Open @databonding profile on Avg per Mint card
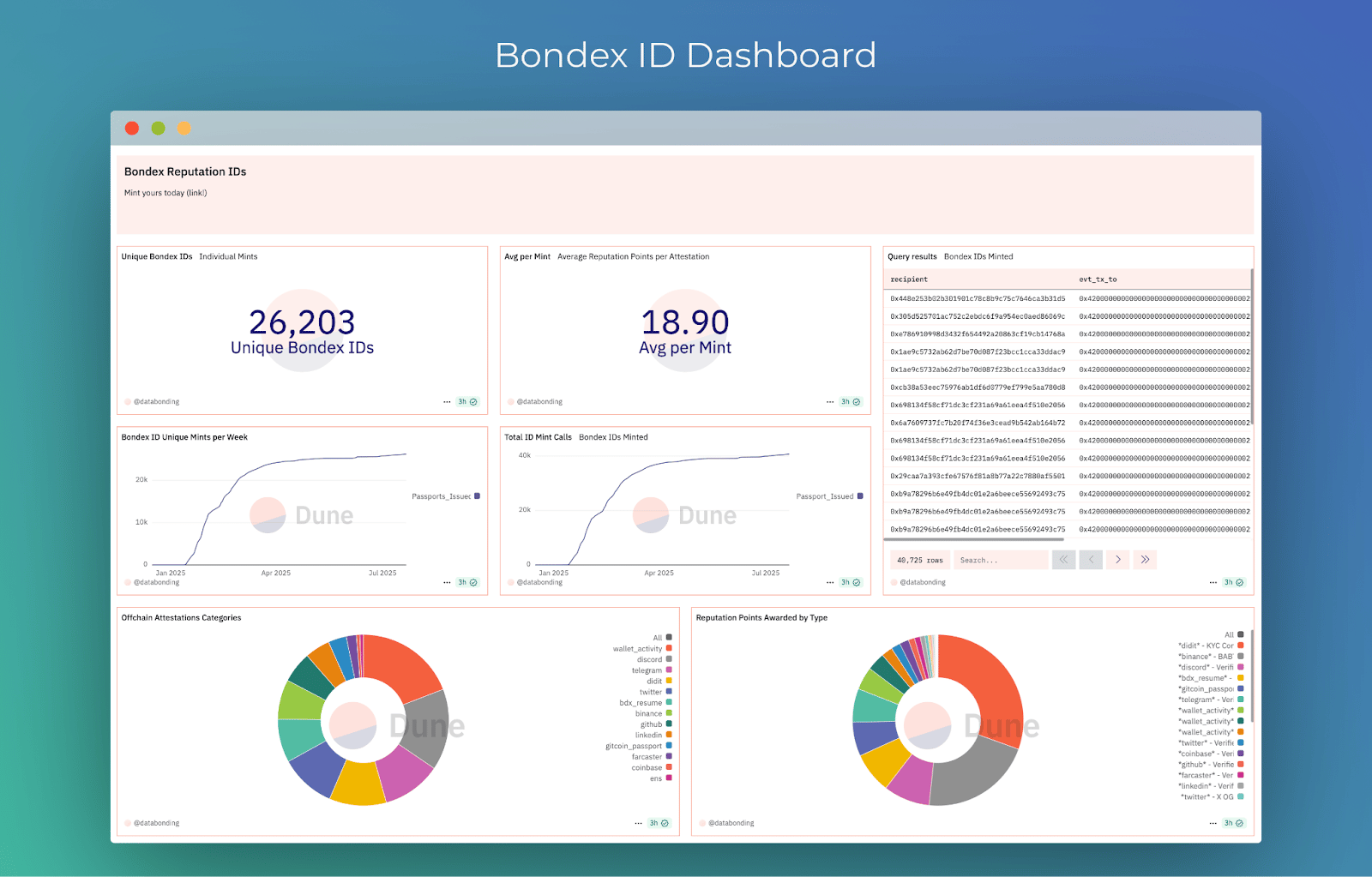The width and height of the screenshot is (1372, 877). pyautogui.click(x=540, y=402)
